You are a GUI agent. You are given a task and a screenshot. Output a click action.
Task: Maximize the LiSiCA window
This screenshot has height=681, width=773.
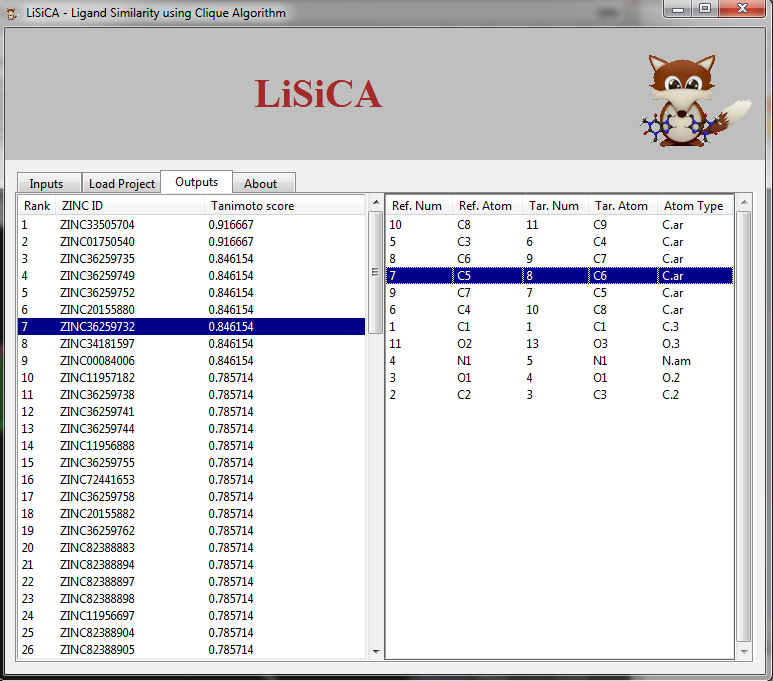[705, 10]
